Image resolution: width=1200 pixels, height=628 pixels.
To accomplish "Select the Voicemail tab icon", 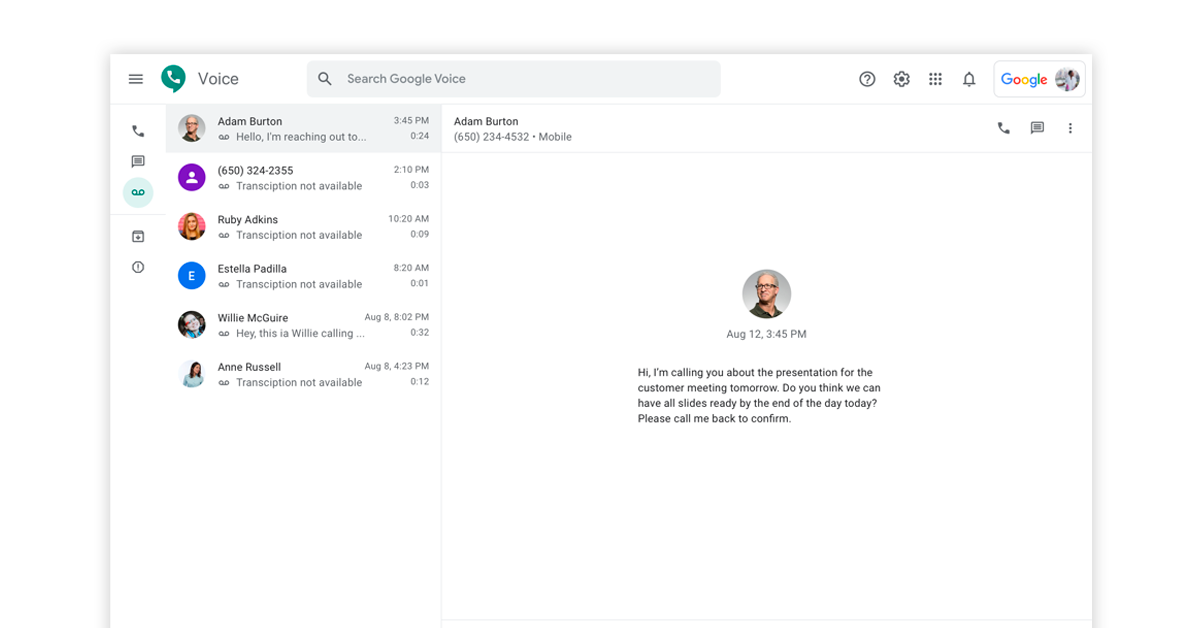I will tap(138, 192).
